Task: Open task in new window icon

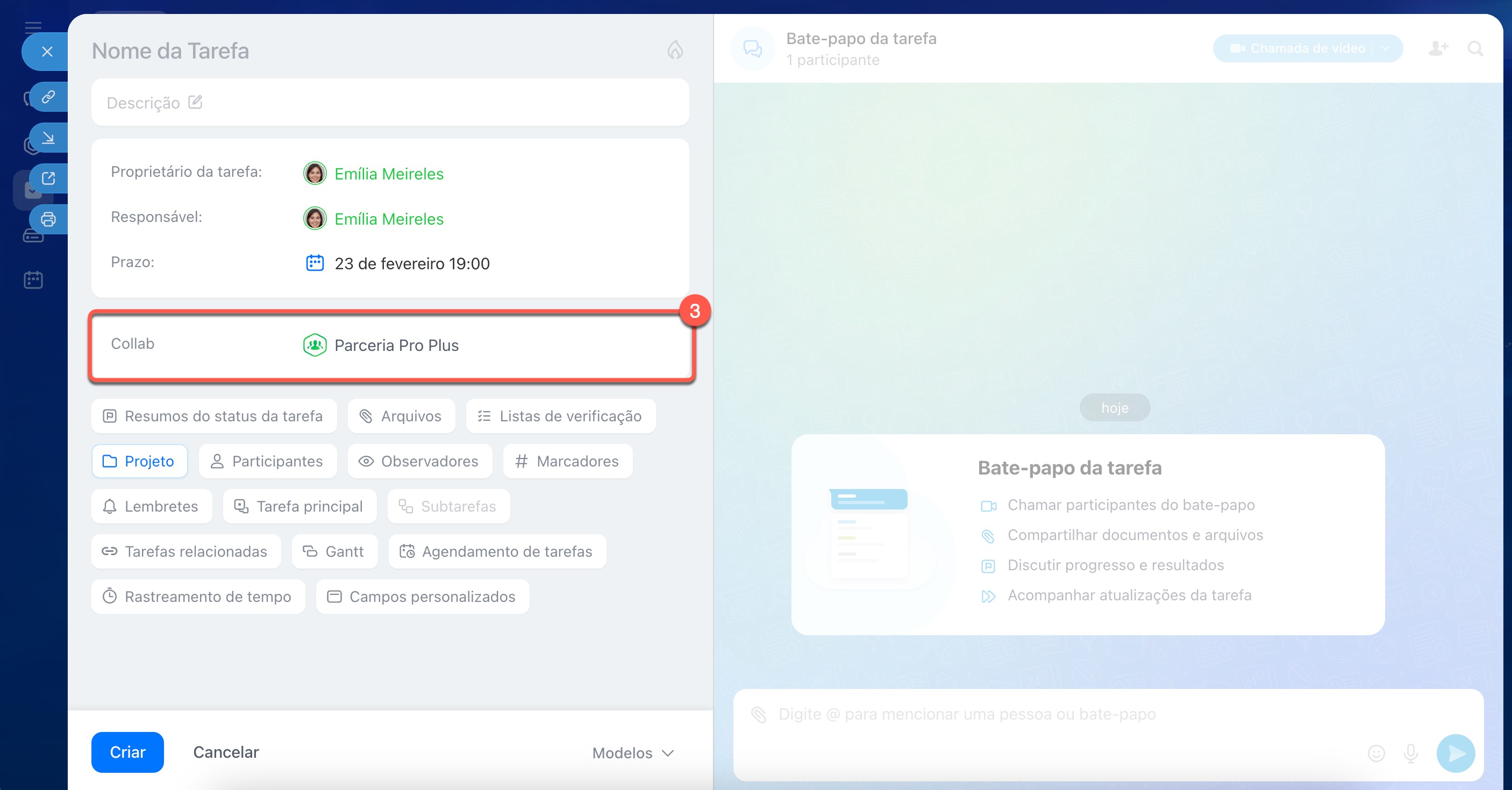Action: pos(48,178)
